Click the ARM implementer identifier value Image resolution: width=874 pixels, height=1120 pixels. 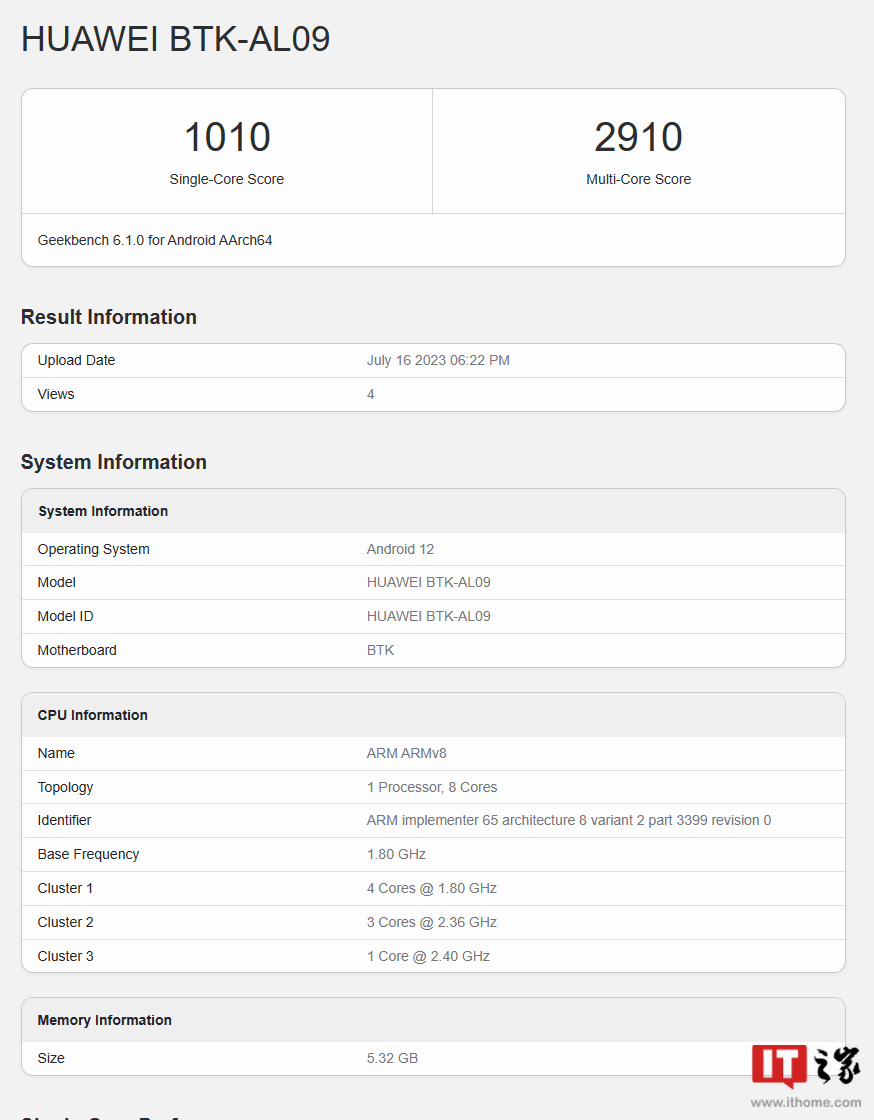pos(569,820)
